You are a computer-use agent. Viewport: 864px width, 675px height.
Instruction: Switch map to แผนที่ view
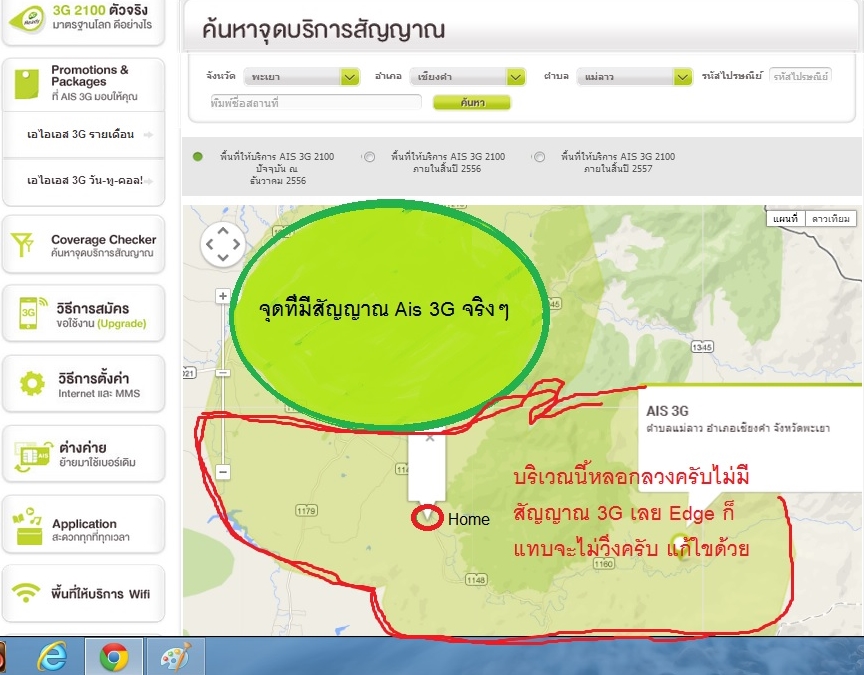tap(785, 219)
